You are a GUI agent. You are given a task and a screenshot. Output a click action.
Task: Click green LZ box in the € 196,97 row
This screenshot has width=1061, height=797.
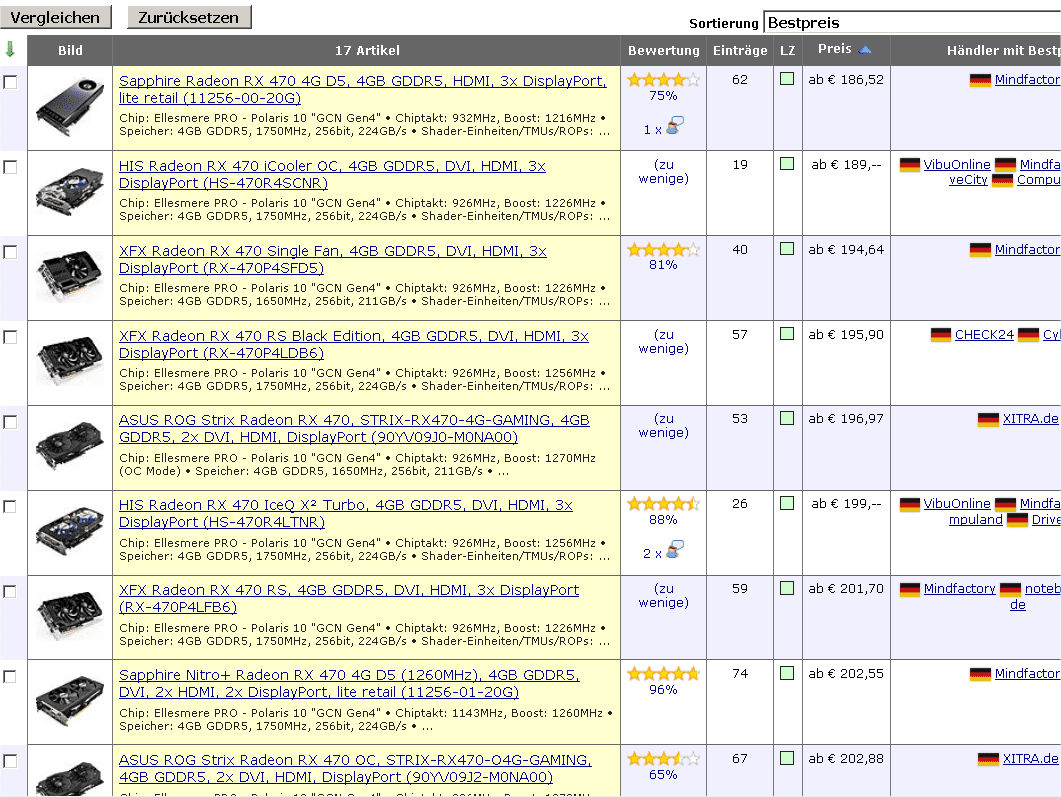(x=787, y=418)
